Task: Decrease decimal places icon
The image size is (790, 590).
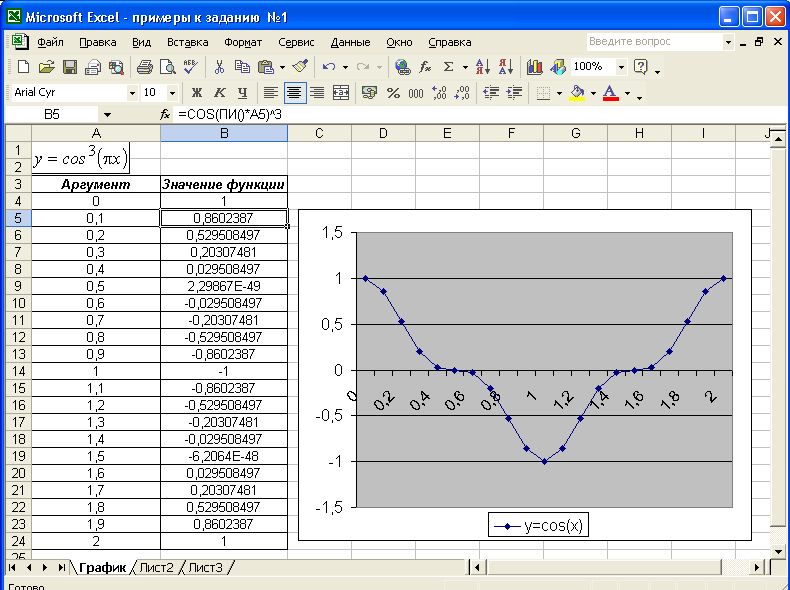Action: click(x=462, y=93)
